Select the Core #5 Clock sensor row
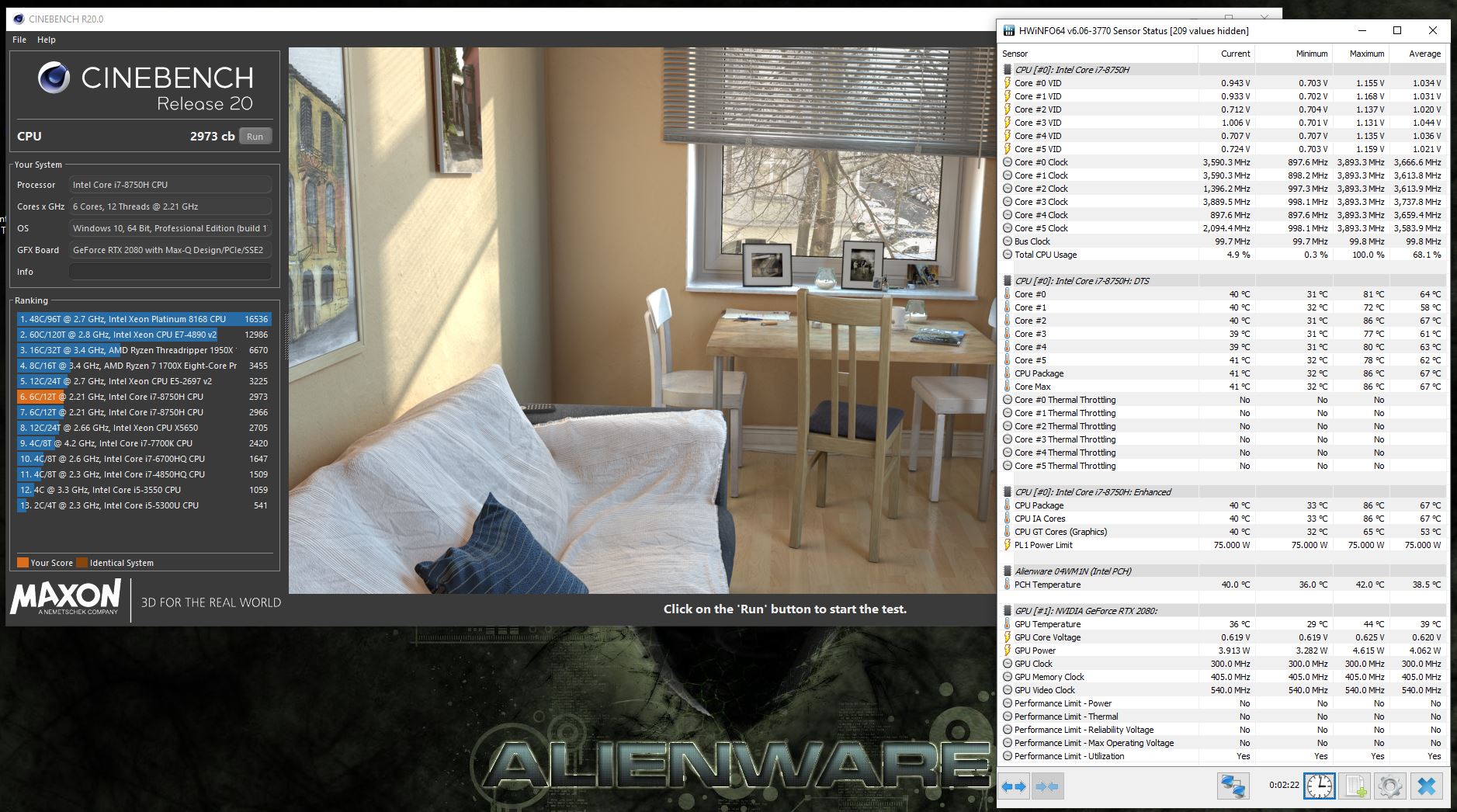1457x812 pixels. pyautogui.click(x=1223, y=228)
